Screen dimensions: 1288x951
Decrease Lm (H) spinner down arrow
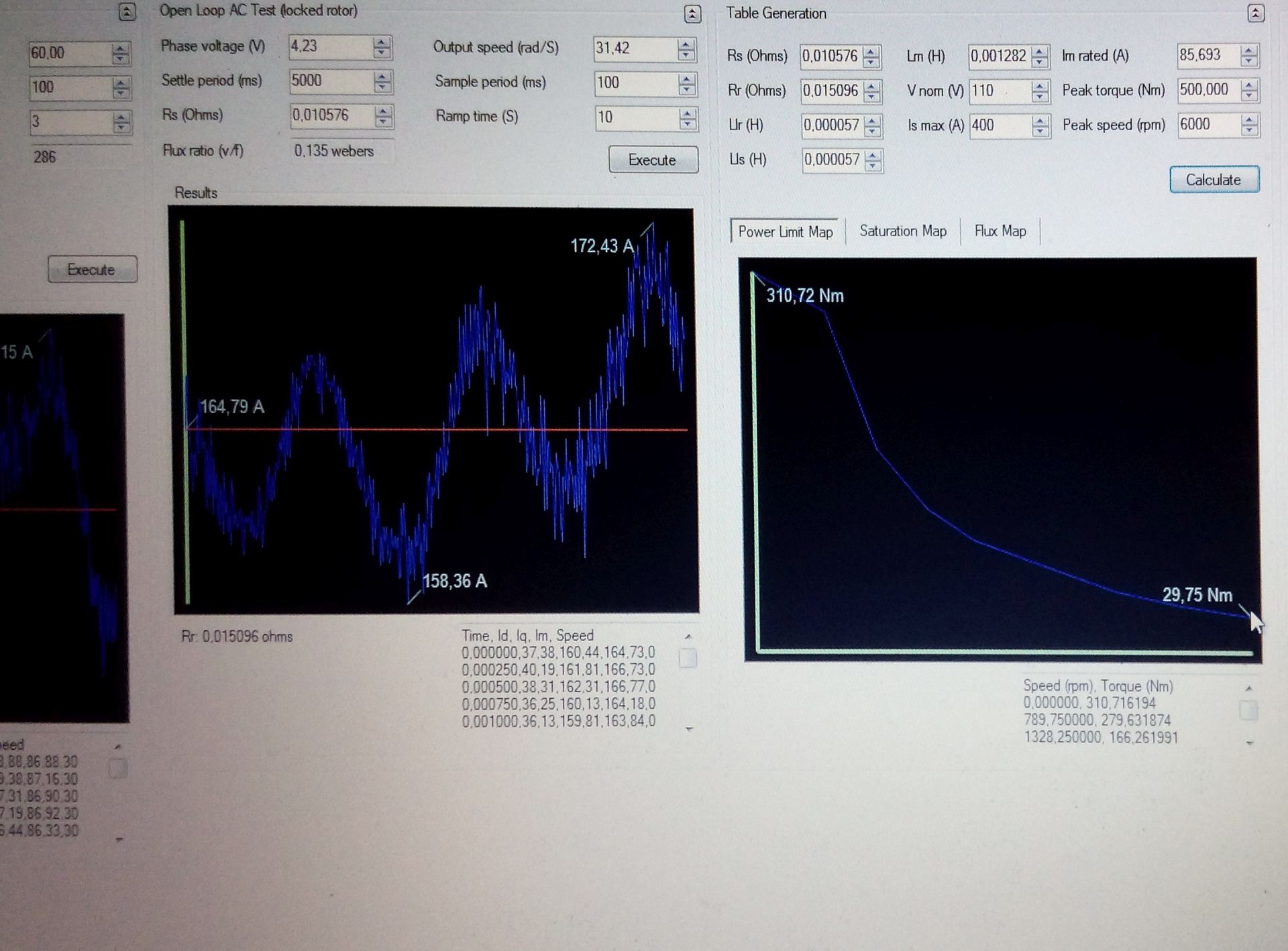pyautogui.click(x=1040, y=62)
